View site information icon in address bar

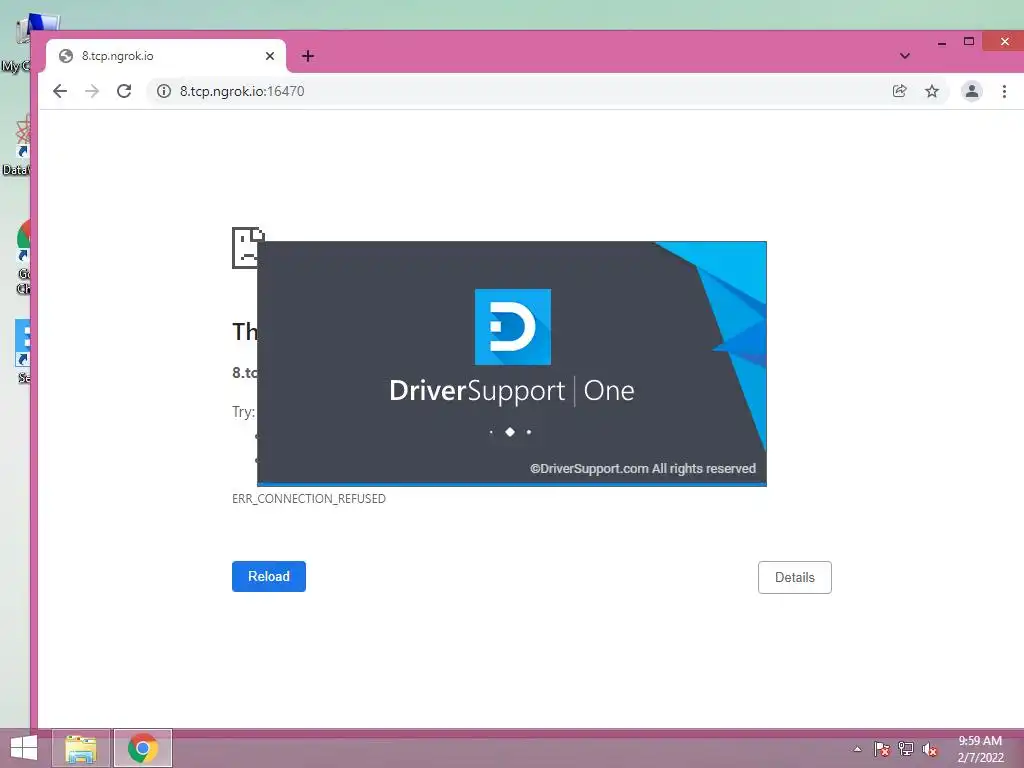coord(164,91)
